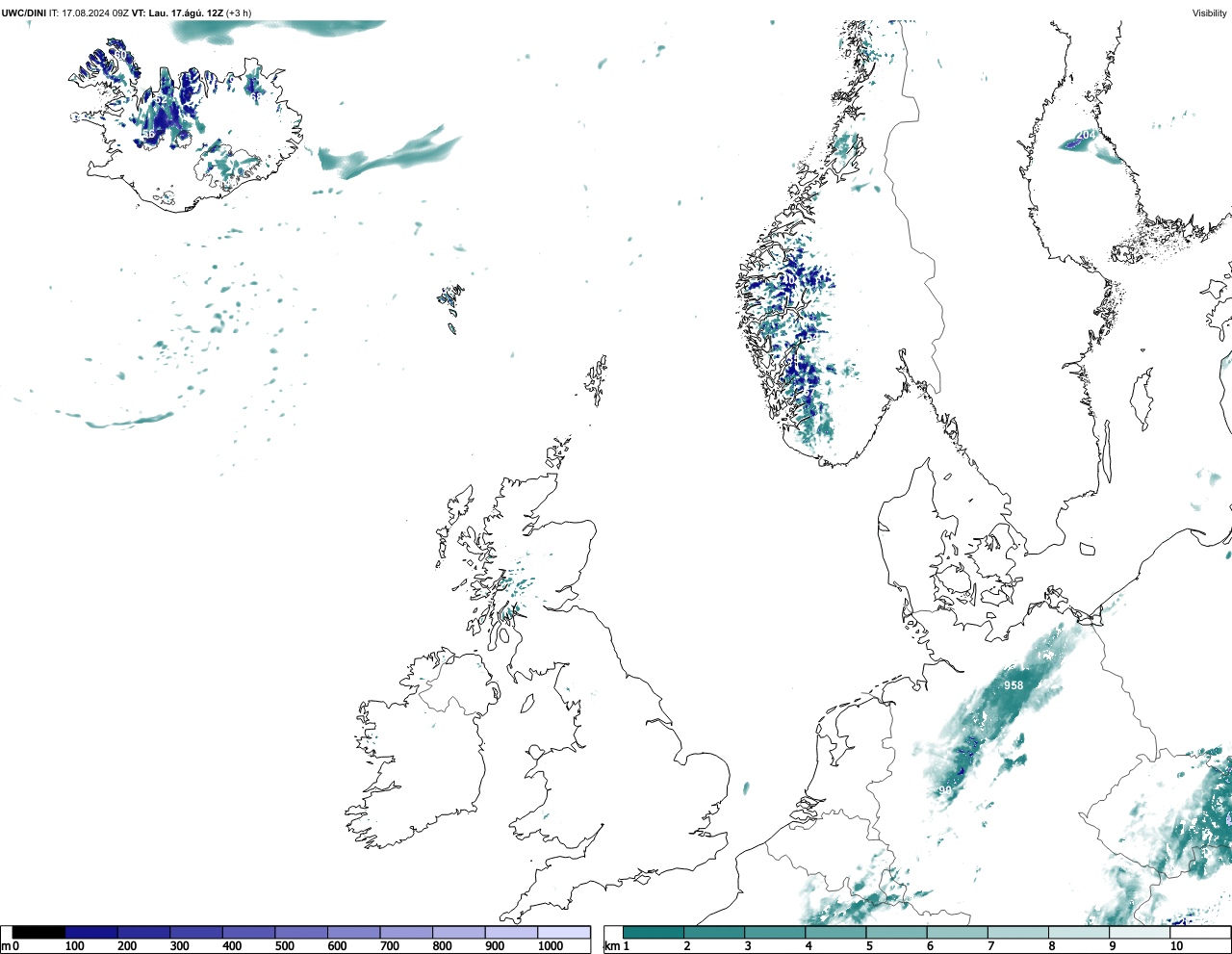The width and height of the screenshot is (1232, 954).
Task: Click the 800–900 m legend swatch
Action: (x=459, y=932)
